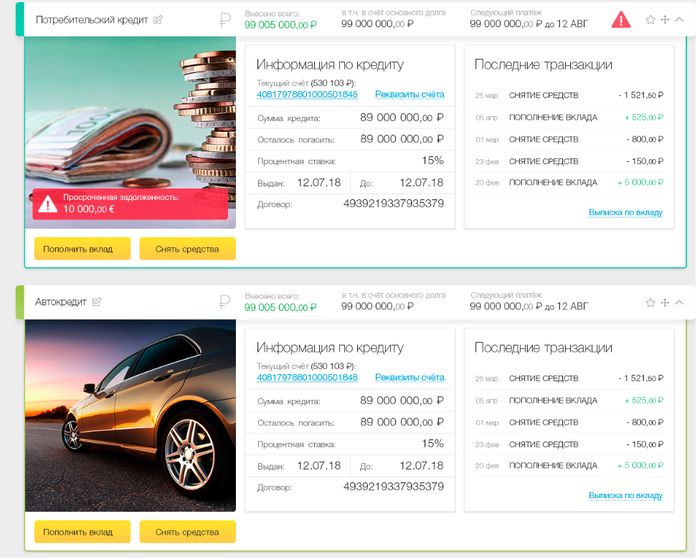Click 05 апр +525,00 transaction in Потребительский кредит

coord(569,117)
